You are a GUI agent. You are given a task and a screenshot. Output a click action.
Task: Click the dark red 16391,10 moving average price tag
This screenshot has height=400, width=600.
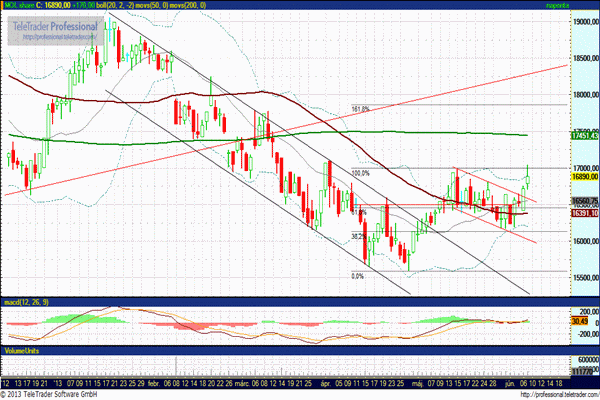(585, 213)
